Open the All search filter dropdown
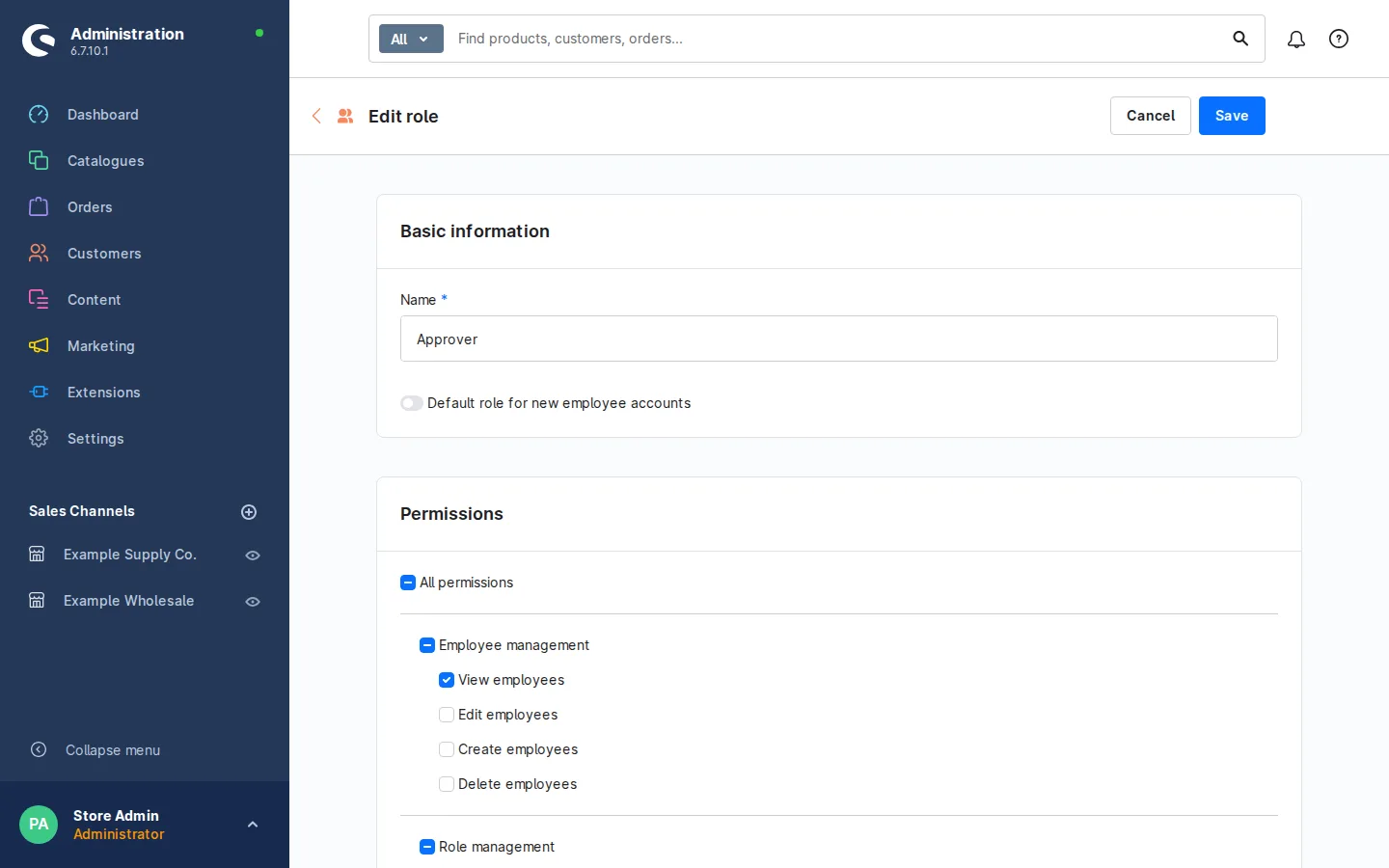 pyautogui.click(x=411, y=39)
